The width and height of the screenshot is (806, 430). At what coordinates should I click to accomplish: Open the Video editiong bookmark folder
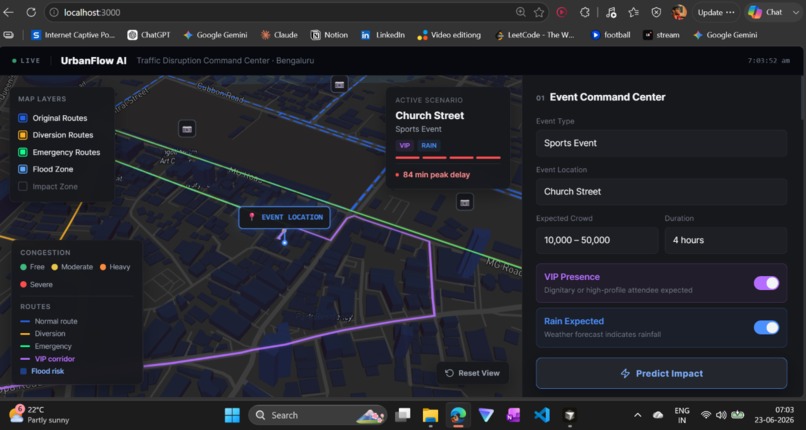449,35
